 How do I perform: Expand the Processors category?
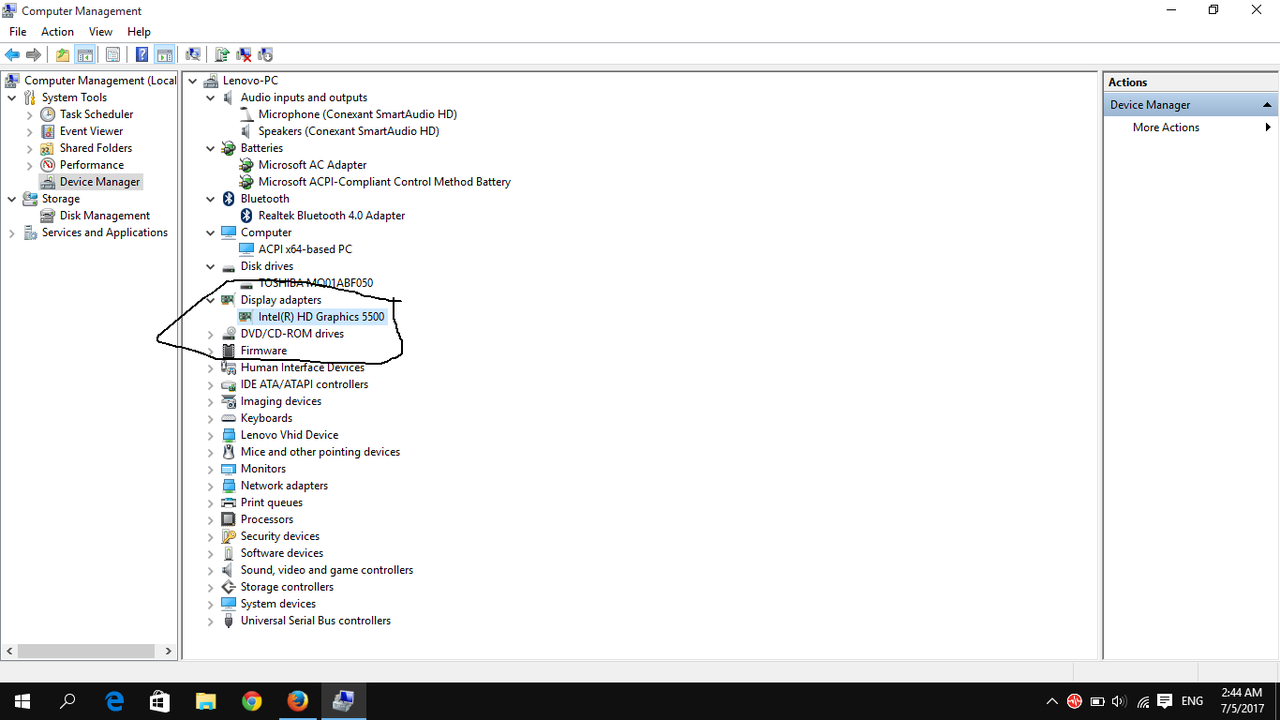point(211,520)
